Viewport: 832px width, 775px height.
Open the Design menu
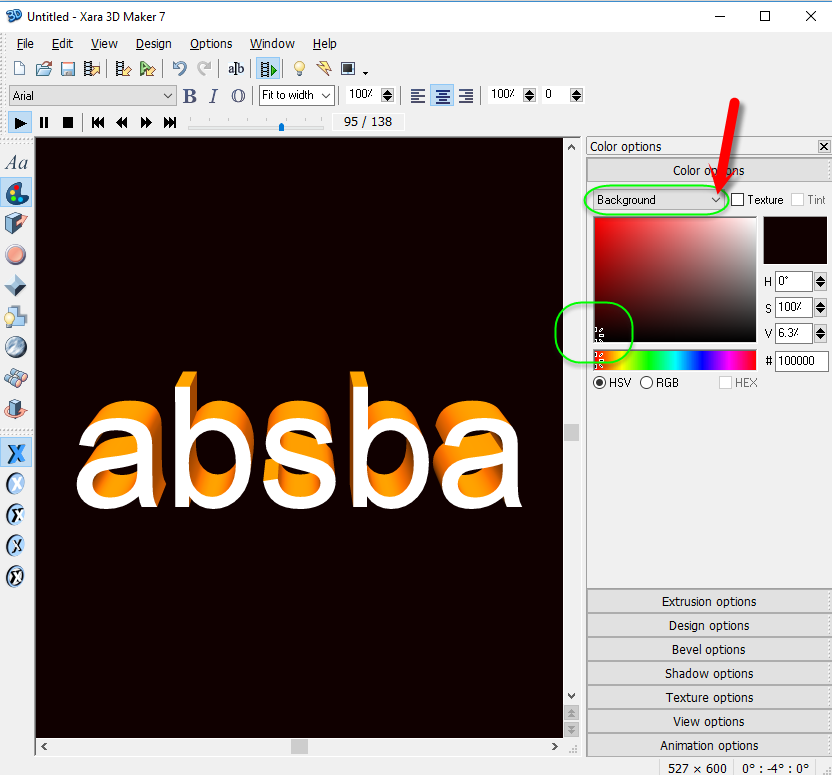(153, 44)
